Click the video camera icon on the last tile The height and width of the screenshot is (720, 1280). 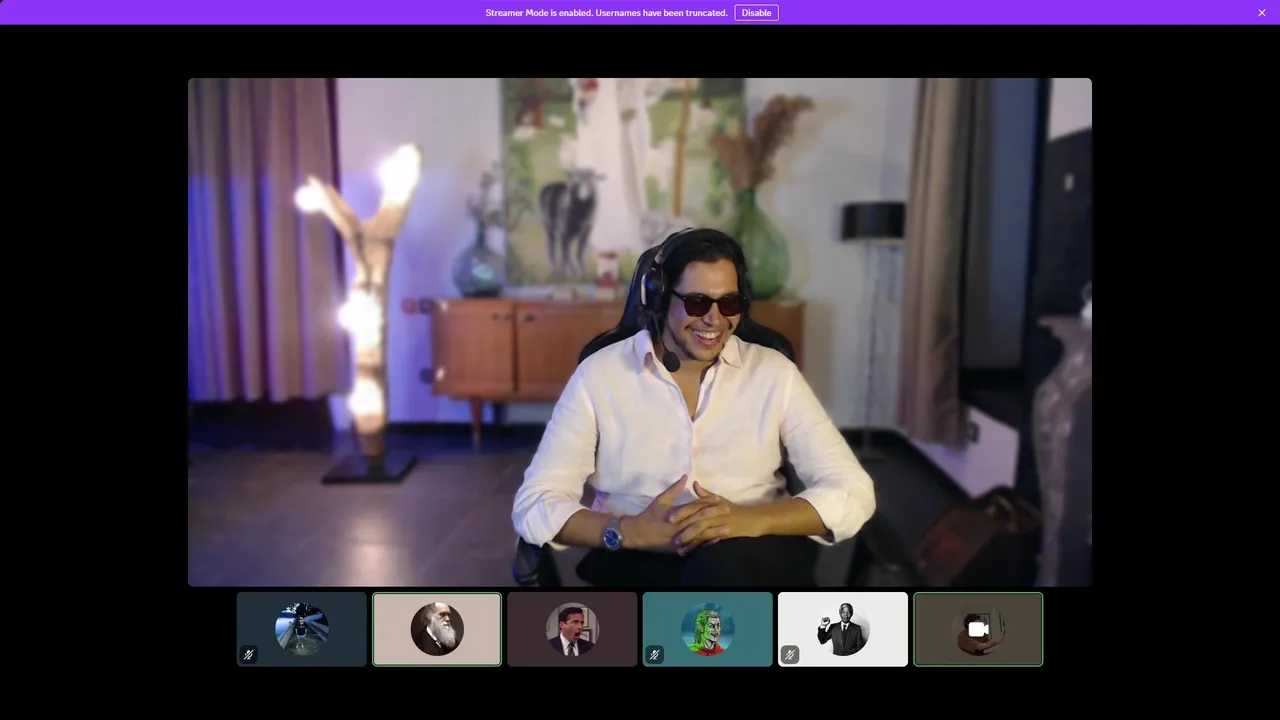(x=978, y=629)
